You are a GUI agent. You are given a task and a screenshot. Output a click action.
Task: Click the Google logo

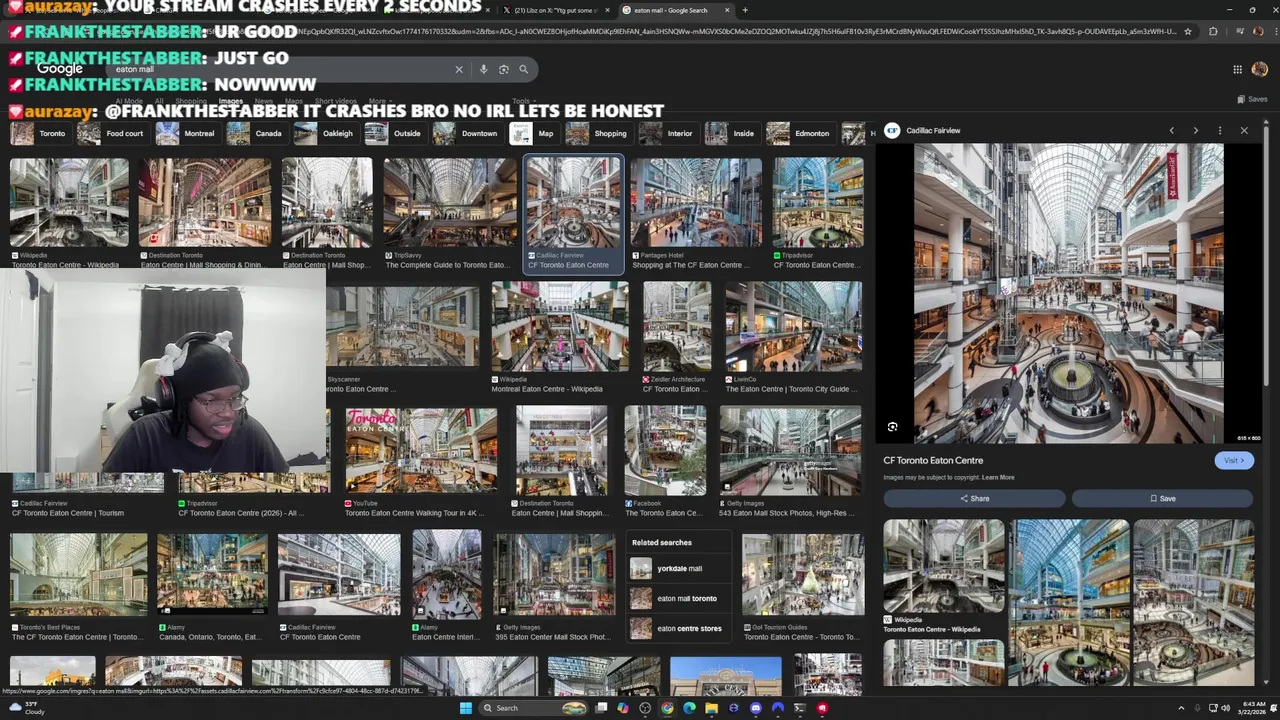coord(60,69)
